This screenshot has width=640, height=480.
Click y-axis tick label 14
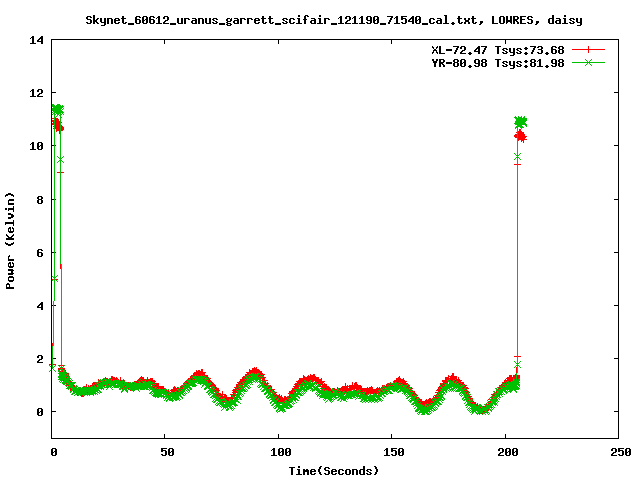click(36, 40)
